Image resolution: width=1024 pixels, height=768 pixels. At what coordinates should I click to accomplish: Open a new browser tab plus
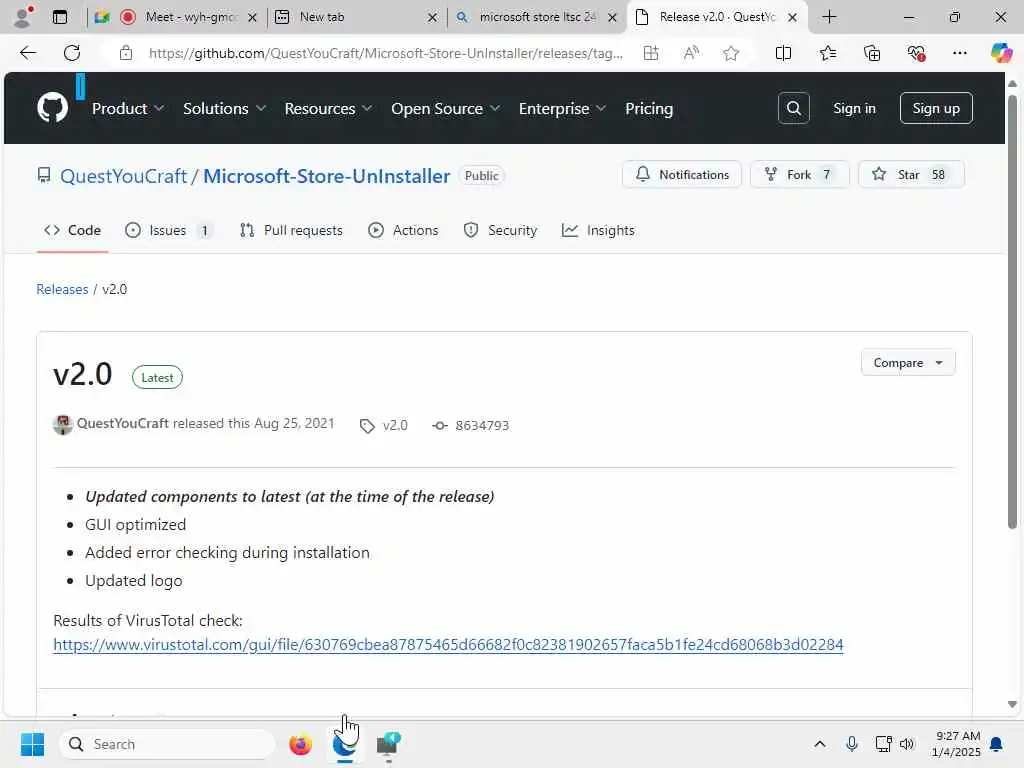[x=829, y=17]
